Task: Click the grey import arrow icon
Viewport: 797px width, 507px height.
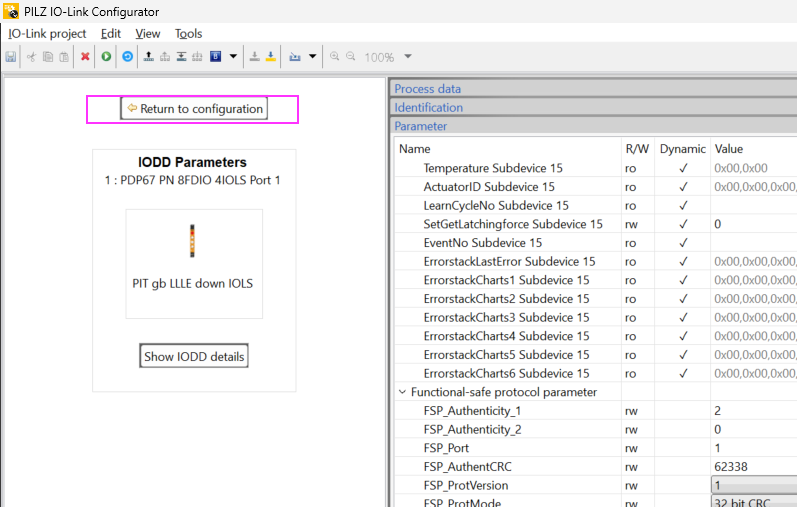Action: coord(255,56)
